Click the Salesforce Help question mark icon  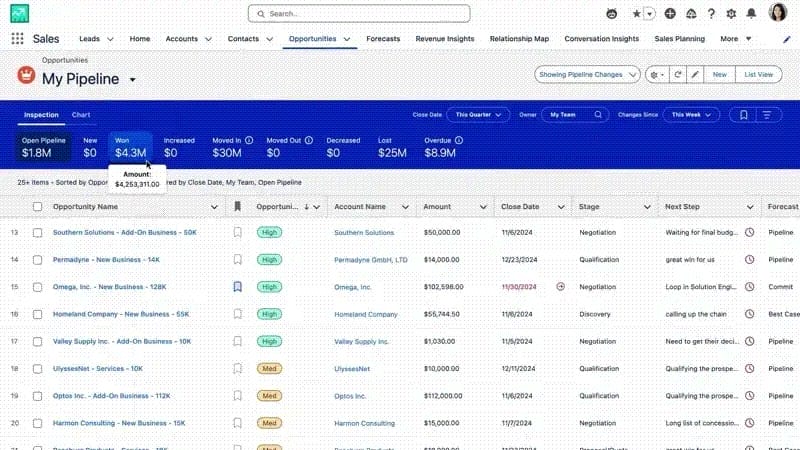click(x=711, y=14)
